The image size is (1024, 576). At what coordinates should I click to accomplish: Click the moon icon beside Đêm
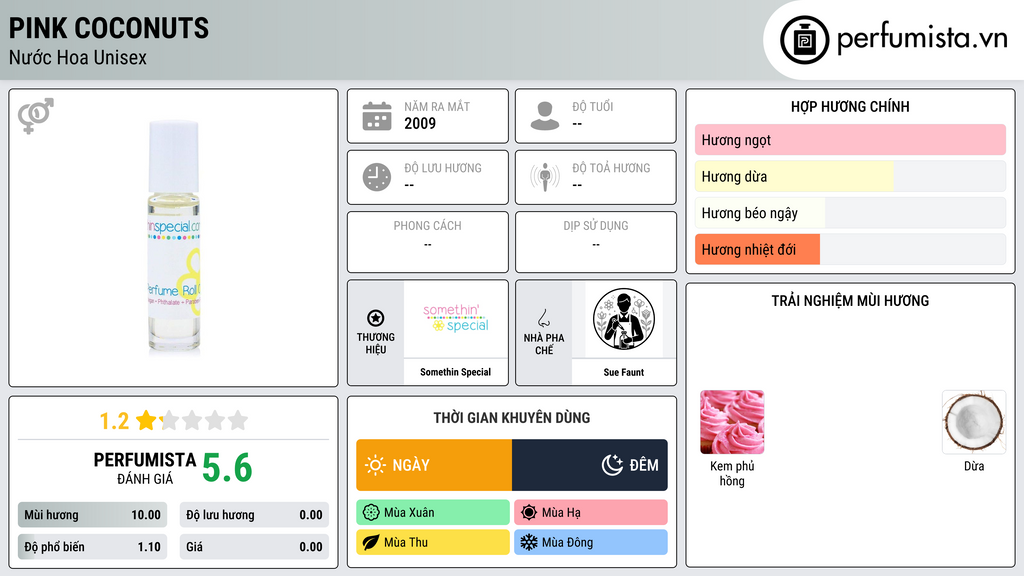pyautogui.click(x=612, y=465)
